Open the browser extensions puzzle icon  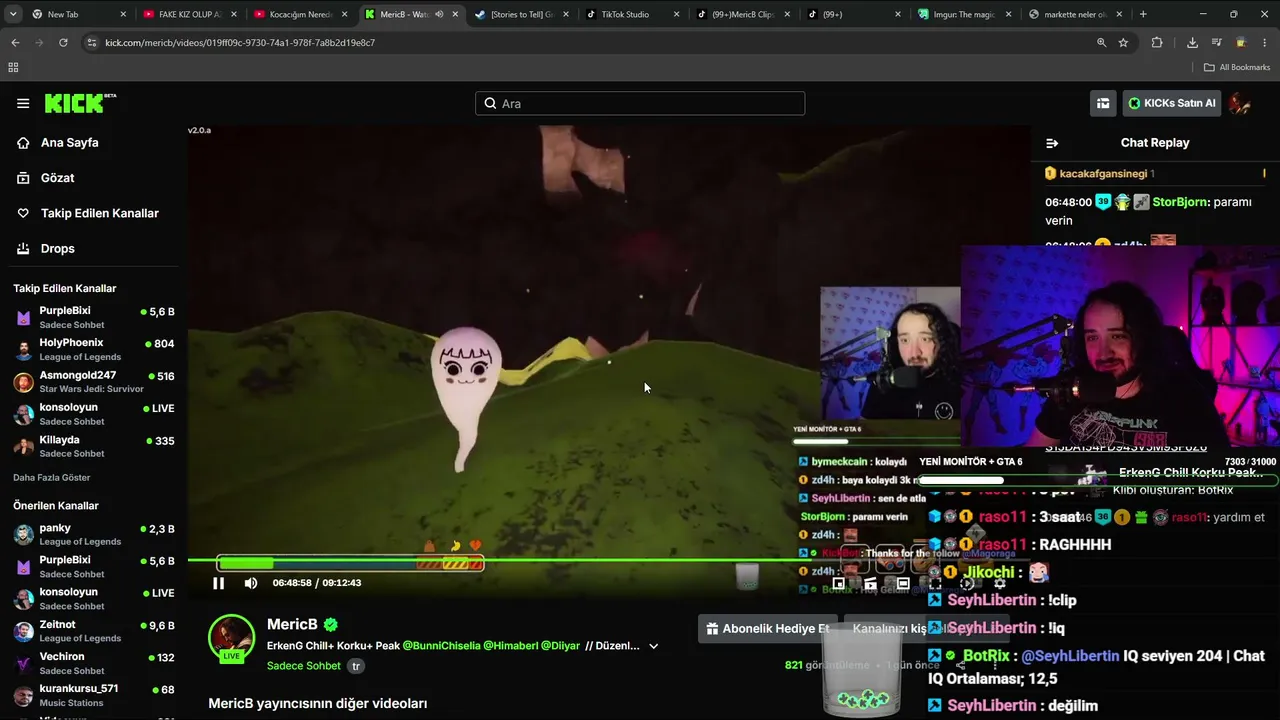coord(1157,43)
